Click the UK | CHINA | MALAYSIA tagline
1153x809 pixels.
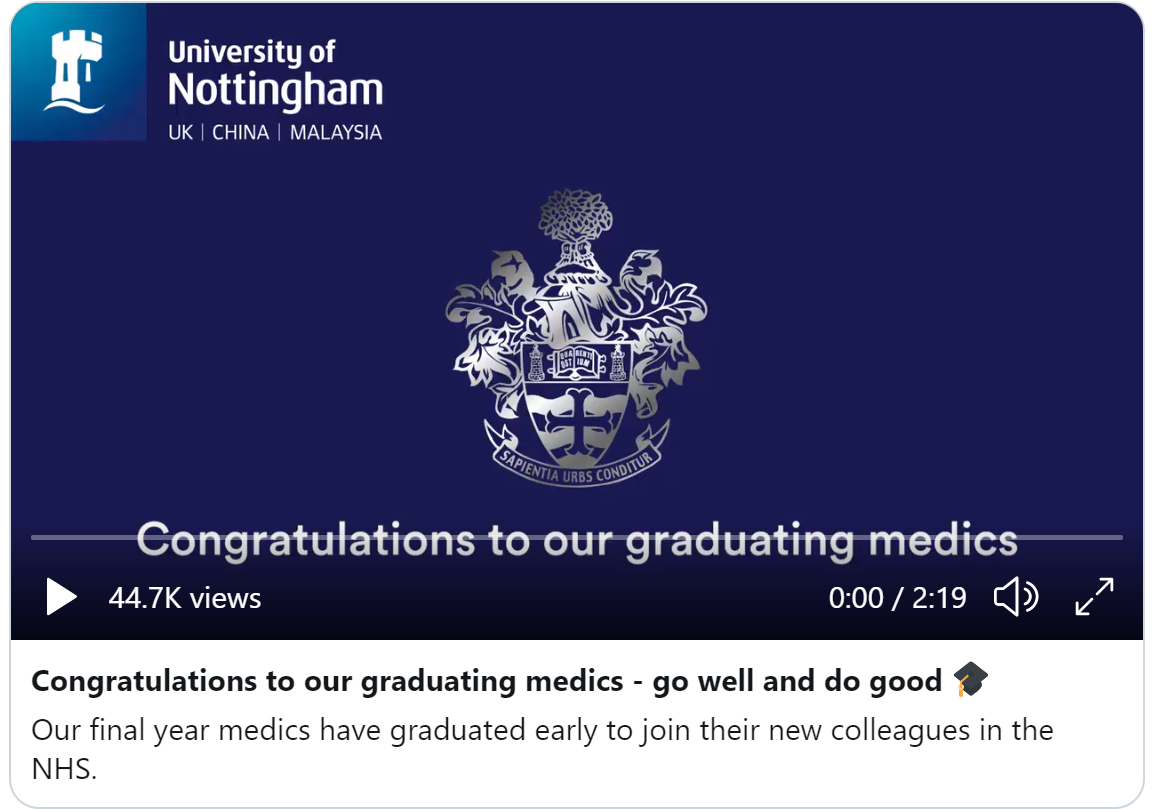coord(275,132)
